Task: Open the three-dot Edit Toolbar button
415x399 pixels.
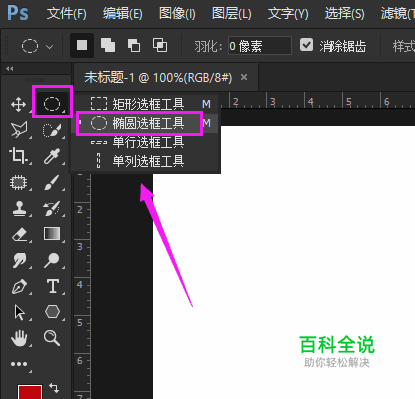Action: (19, 364)
